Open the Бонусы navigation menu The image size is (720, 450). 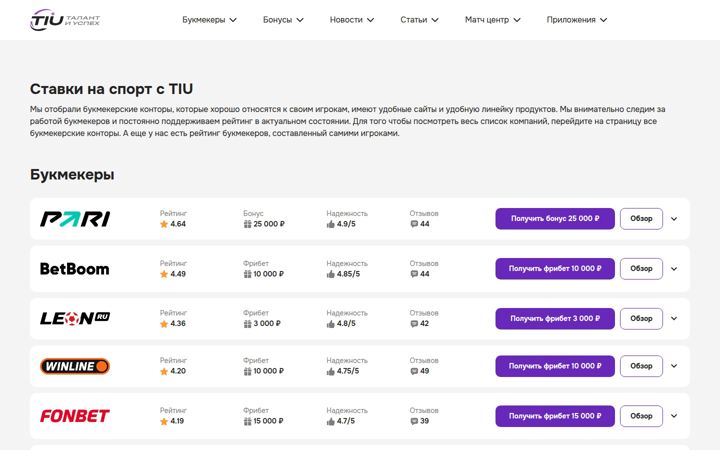[283, 20]
